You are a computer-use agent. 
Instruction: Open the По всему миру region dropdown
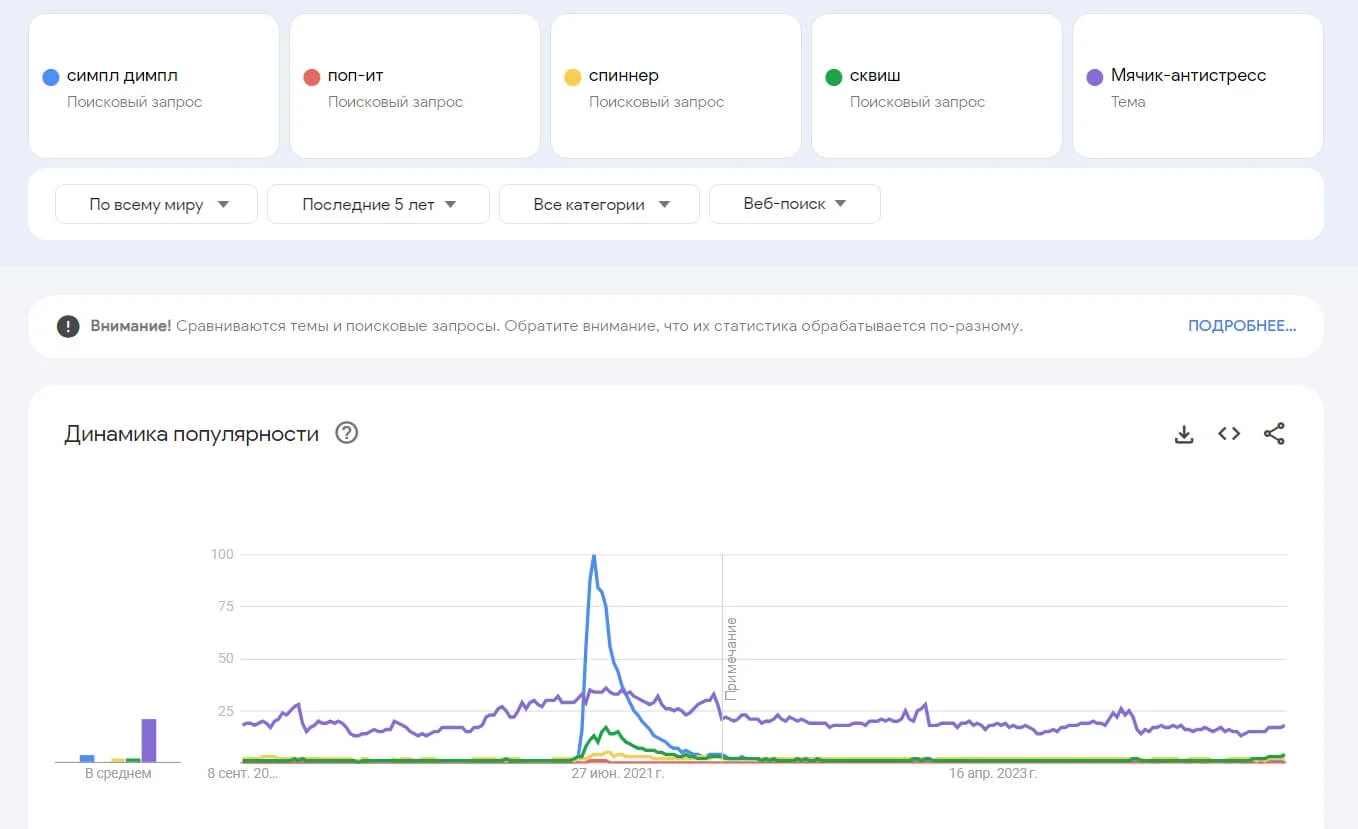pyautogui.click(x=157, y=204)
